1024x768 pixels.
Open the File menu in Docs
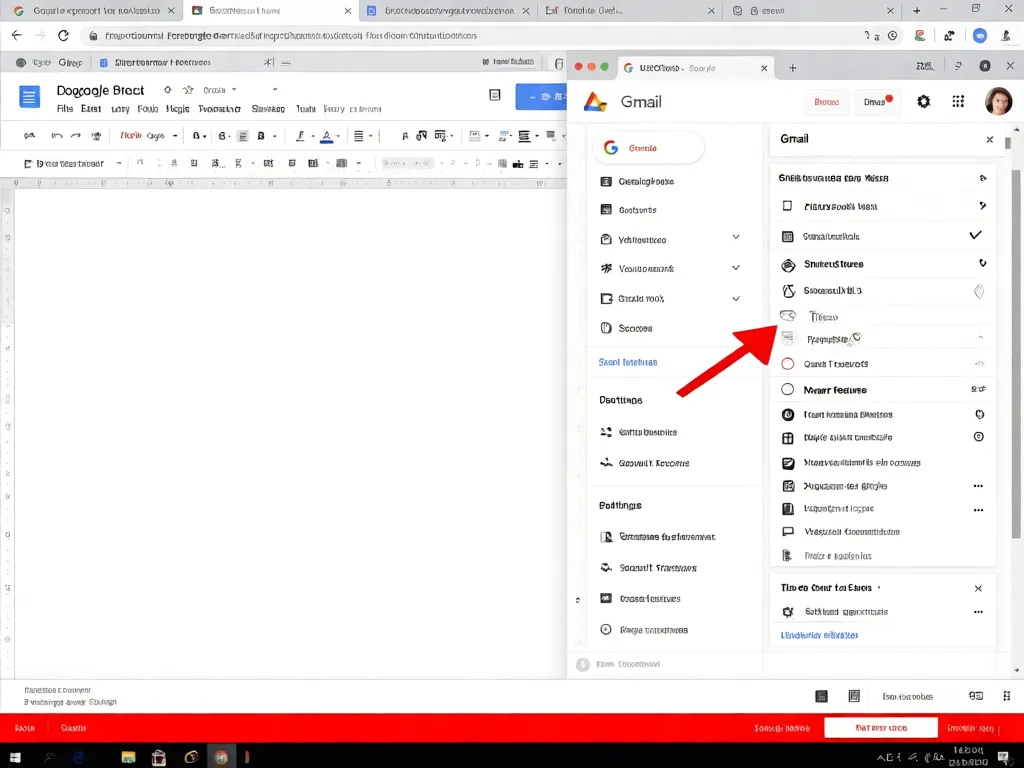[65, 109]
